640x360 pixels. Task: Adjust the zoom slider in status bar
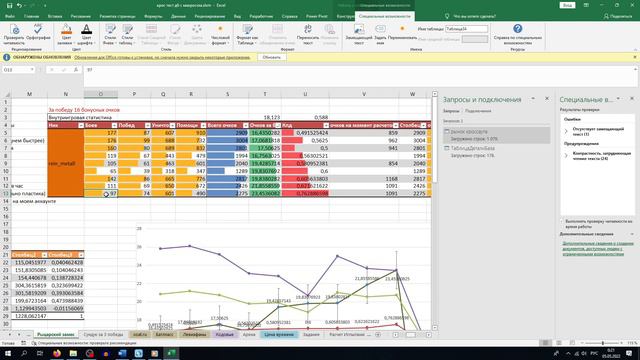pyautogui.click(x=602, y=343)
